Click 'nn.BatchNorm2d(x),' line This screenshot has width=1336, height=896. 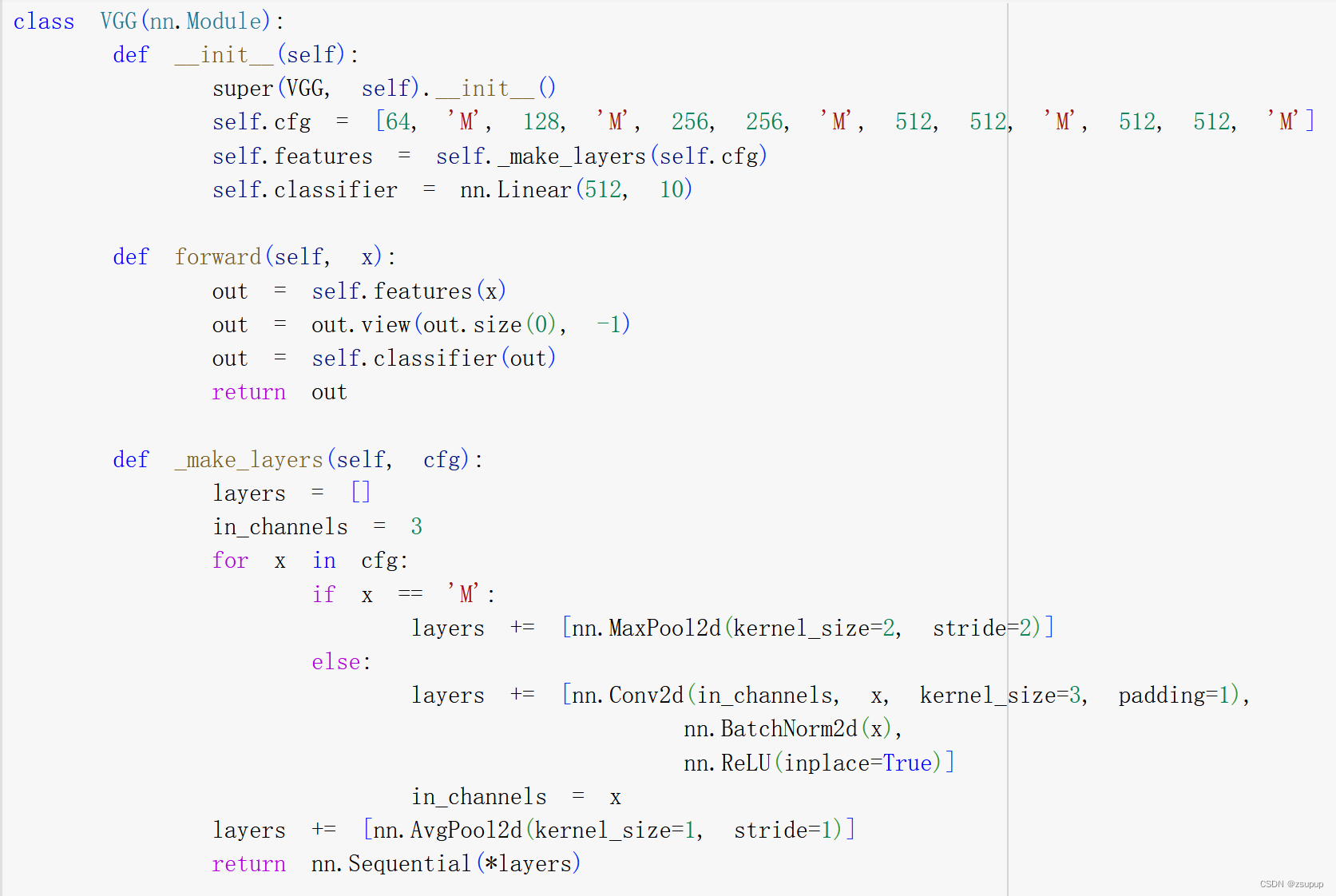[x=793, y=729]
